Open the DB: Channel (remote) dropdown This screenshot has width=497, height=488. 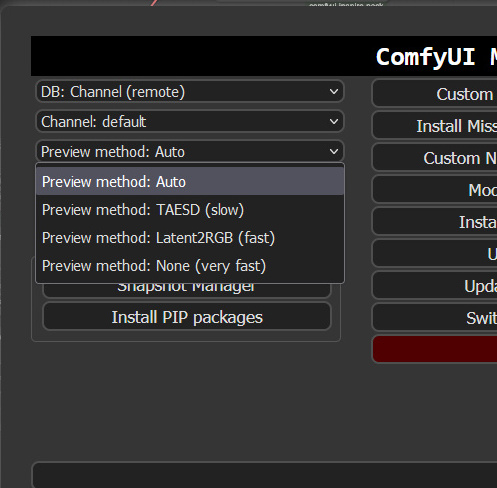coord(190,91)
